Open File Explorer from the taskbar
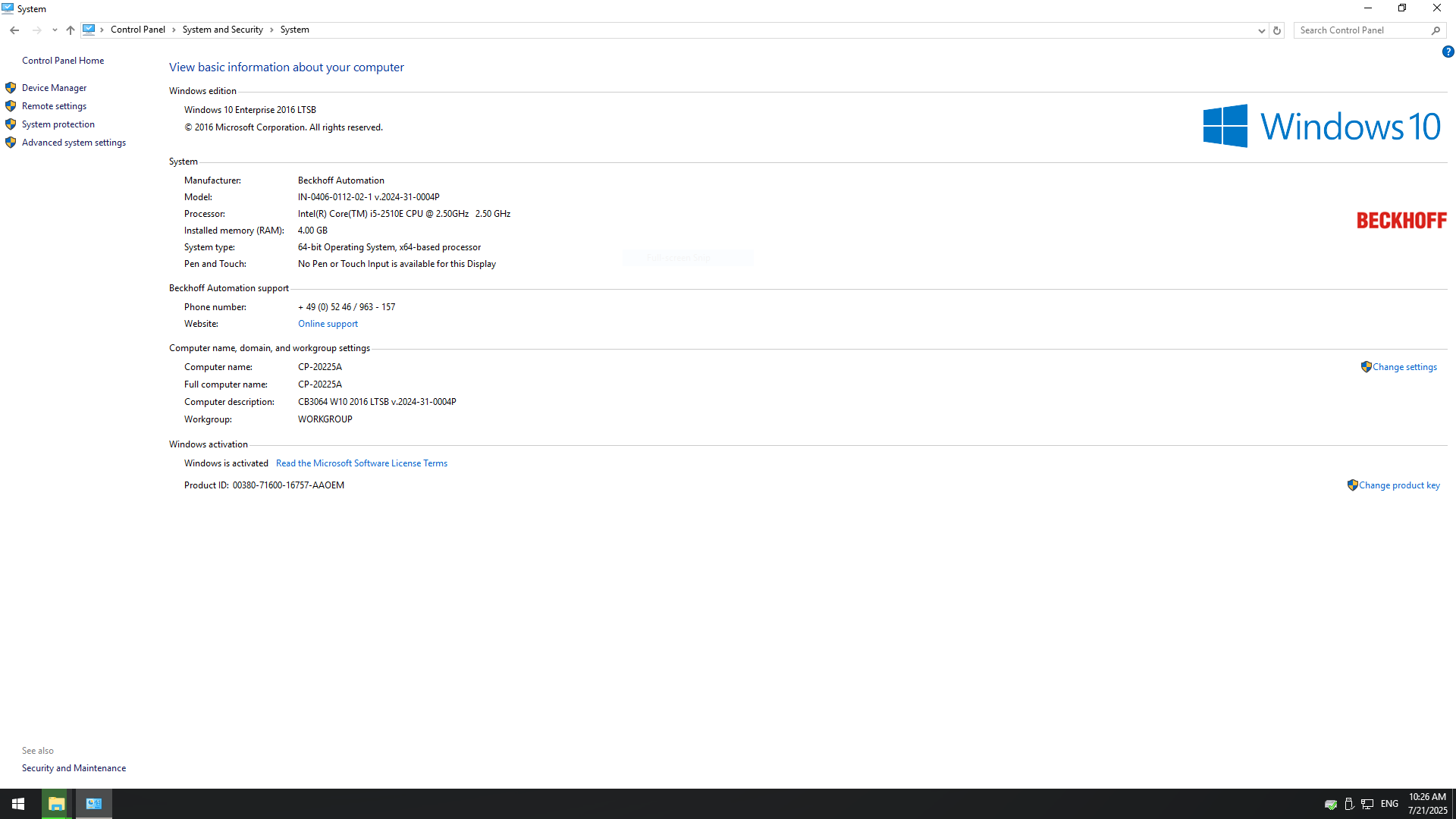This screenshot has width=1456, height=819. tap(57, 804)
